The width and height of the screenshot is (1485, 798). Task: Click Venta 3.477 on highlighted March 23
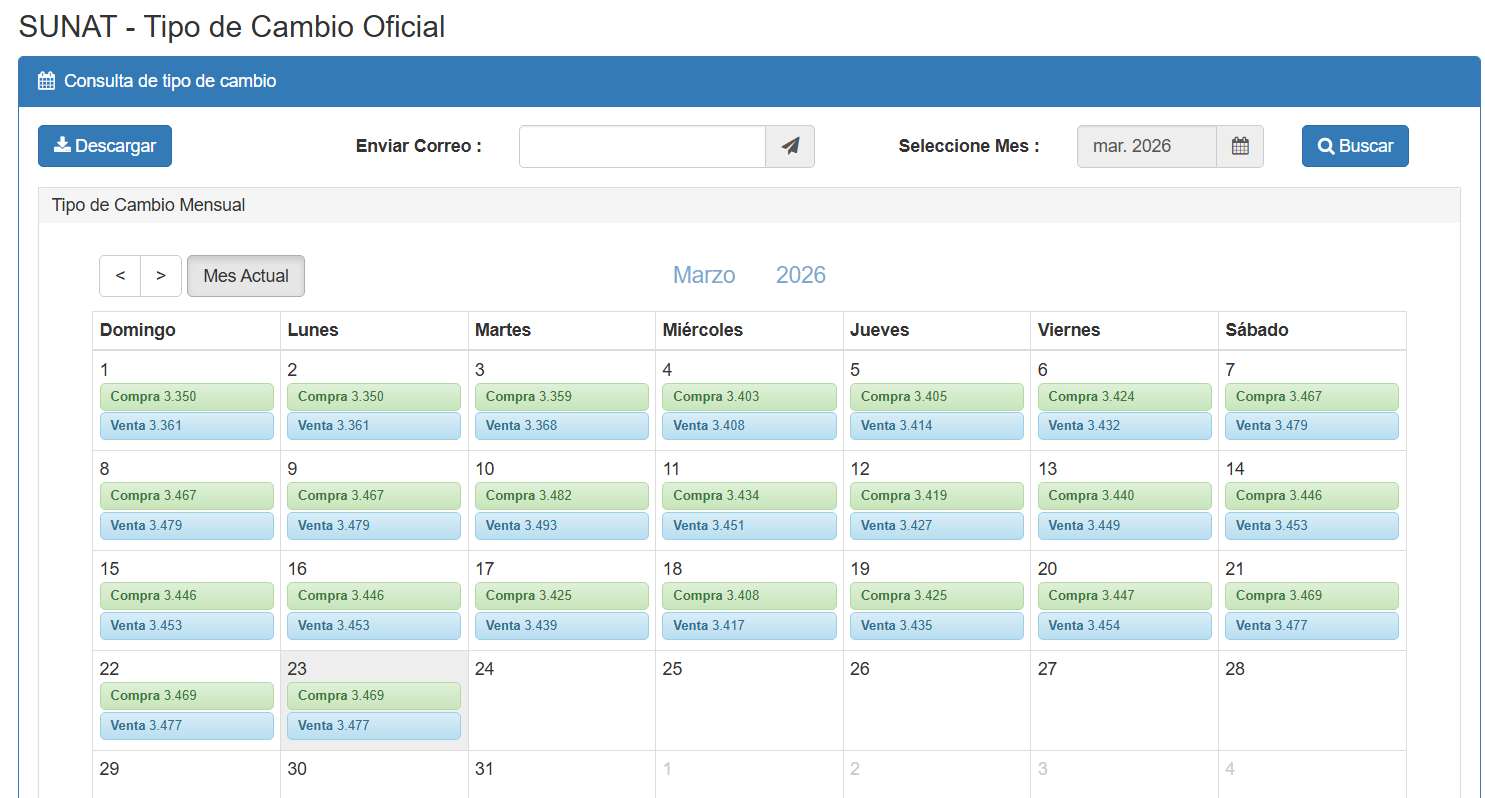click(x=373, y=726)
